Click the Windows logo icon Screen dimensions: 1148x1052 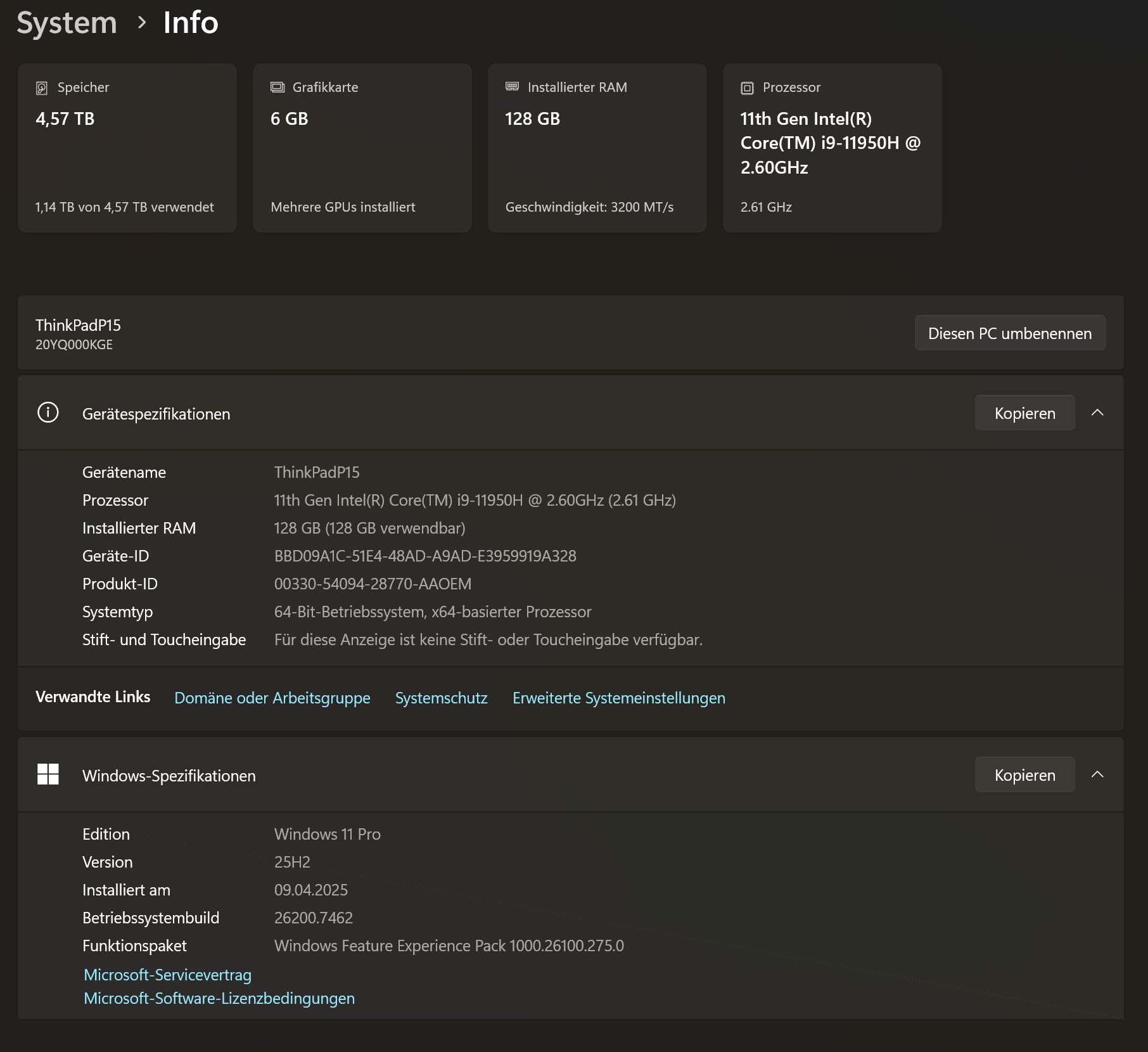(x=48, y=774)
